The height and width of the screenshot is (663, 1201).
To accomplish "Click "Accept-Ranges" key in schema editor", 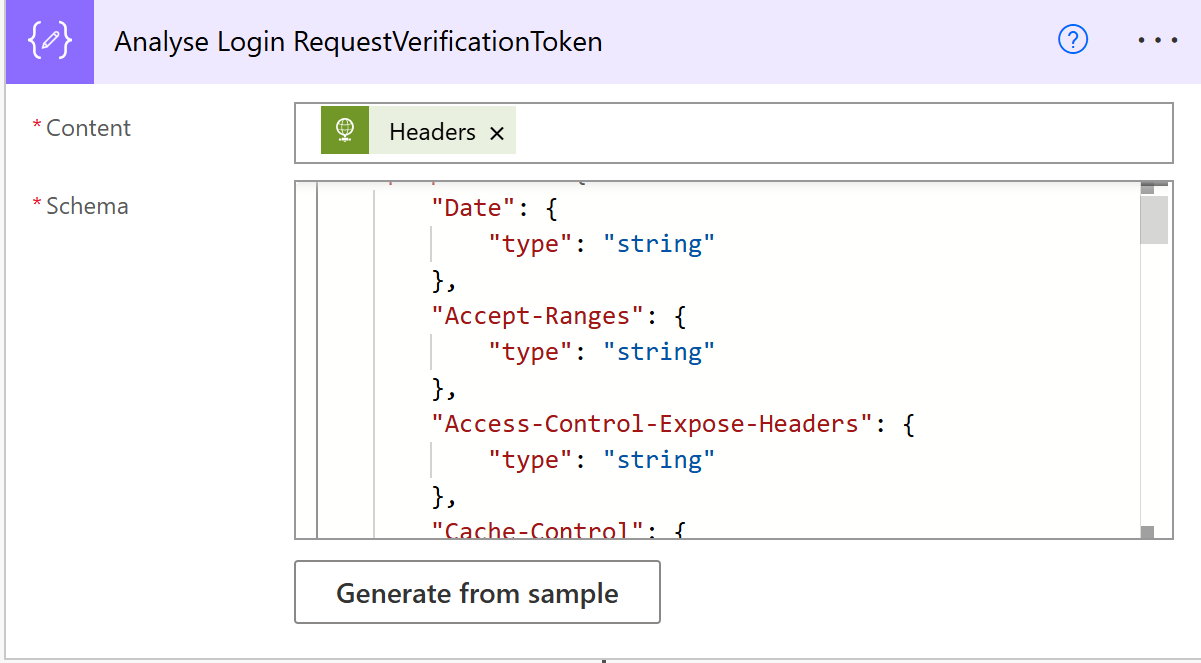I will [x=538, y=316].
